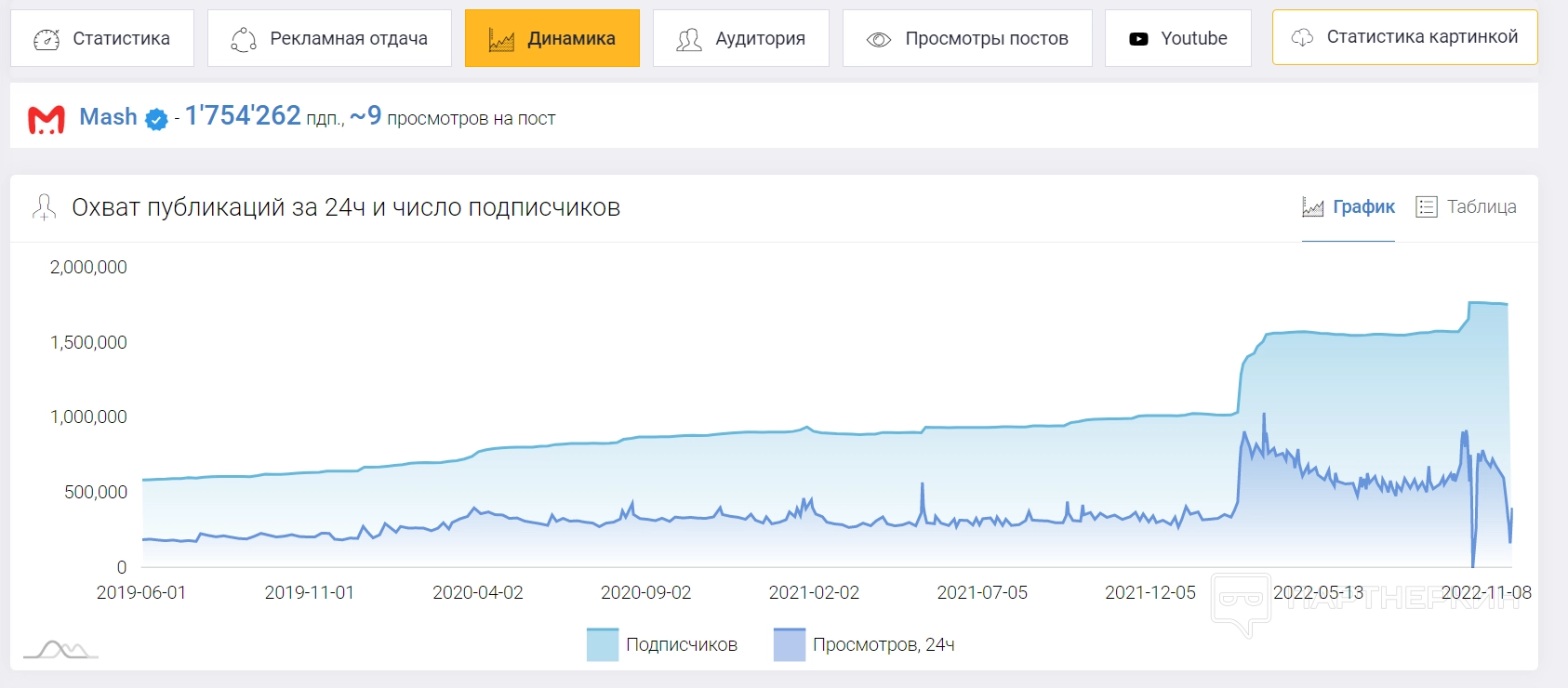Image resolution: width=1568 pixels, height=688 pixels.
Task: Toggle the Просмотров, 24ч legend series
Action: [883, 644]
